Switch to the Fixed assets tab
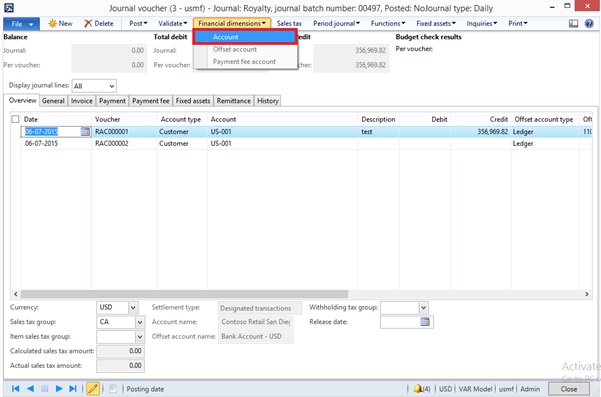This screenshot has height=397, width=601. point(193,101)
